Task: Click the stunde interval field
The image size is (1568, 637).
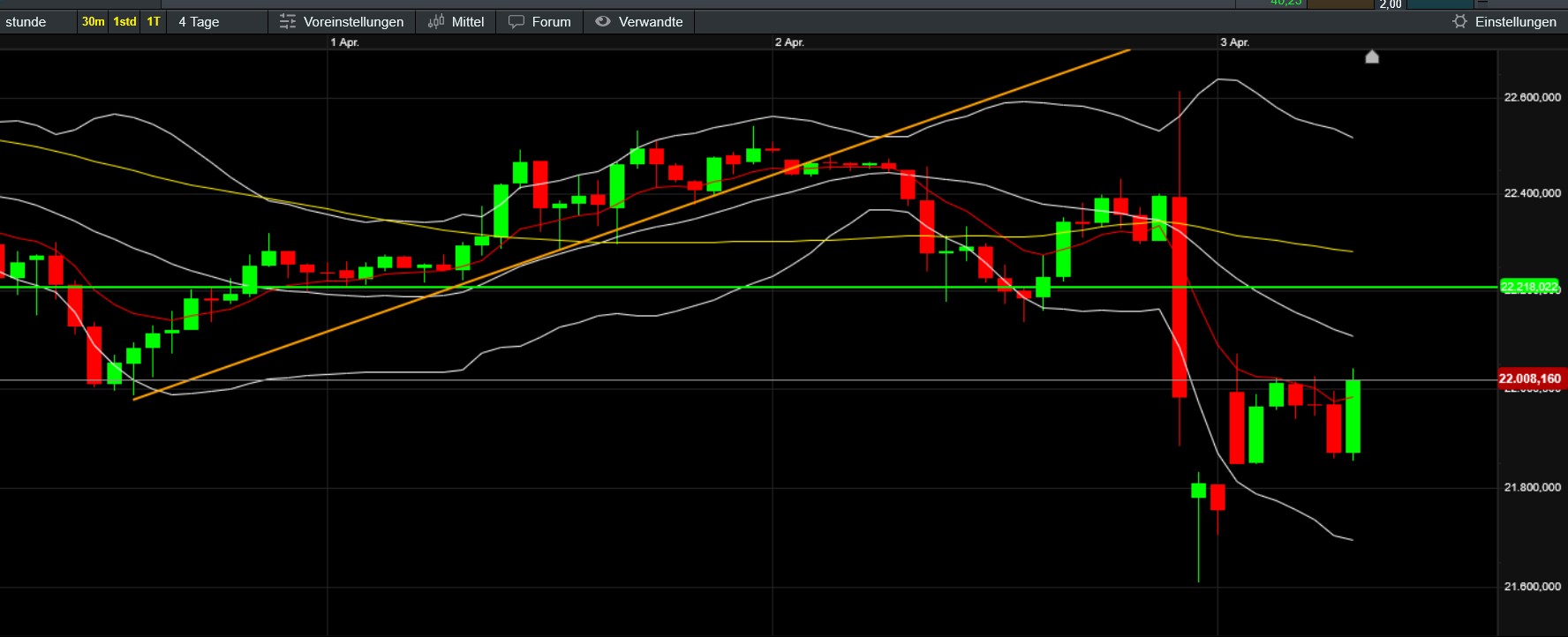Action: [39, 22]
